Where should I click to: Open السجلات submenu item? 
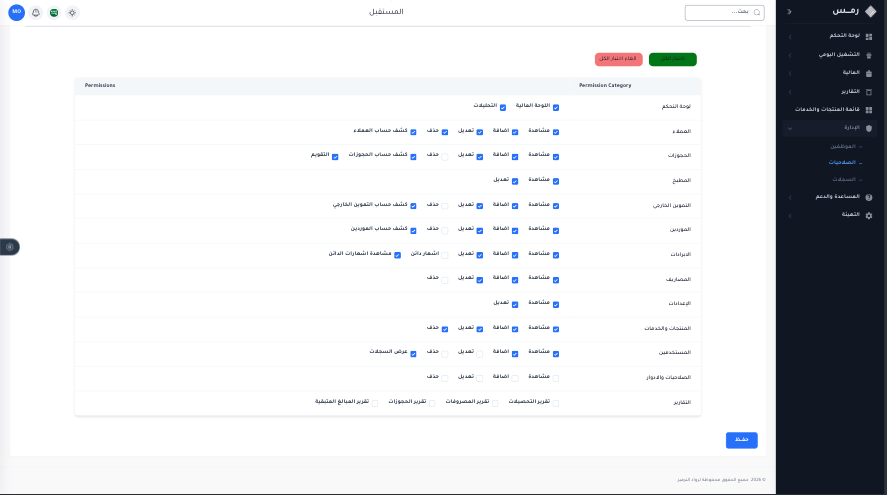[x=844, y=179]
